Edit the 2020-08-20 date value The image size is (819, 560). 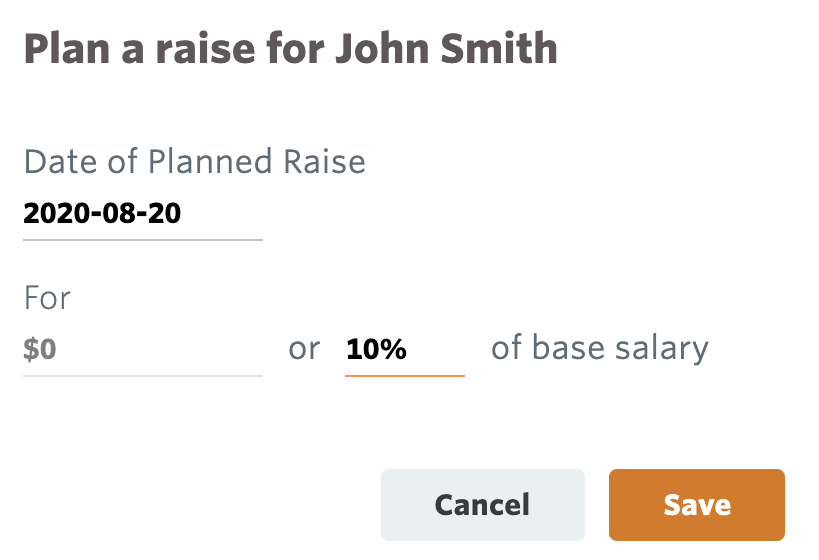102,213
